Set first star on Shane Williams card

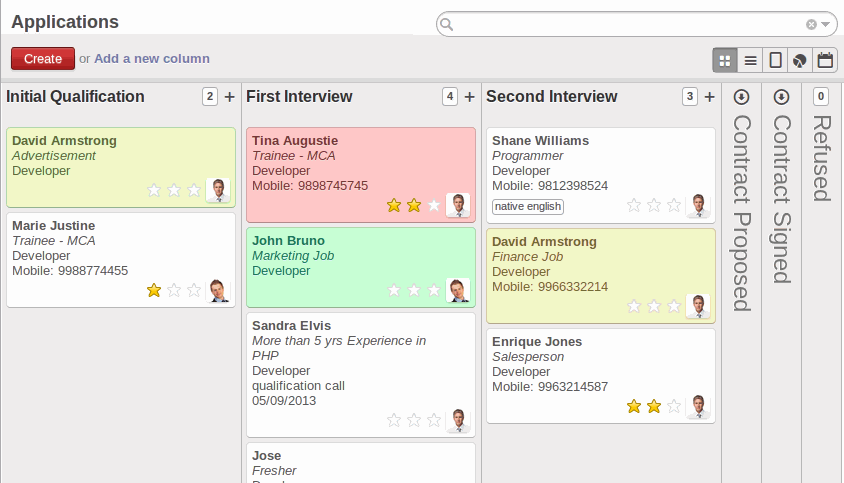(634, 205)
